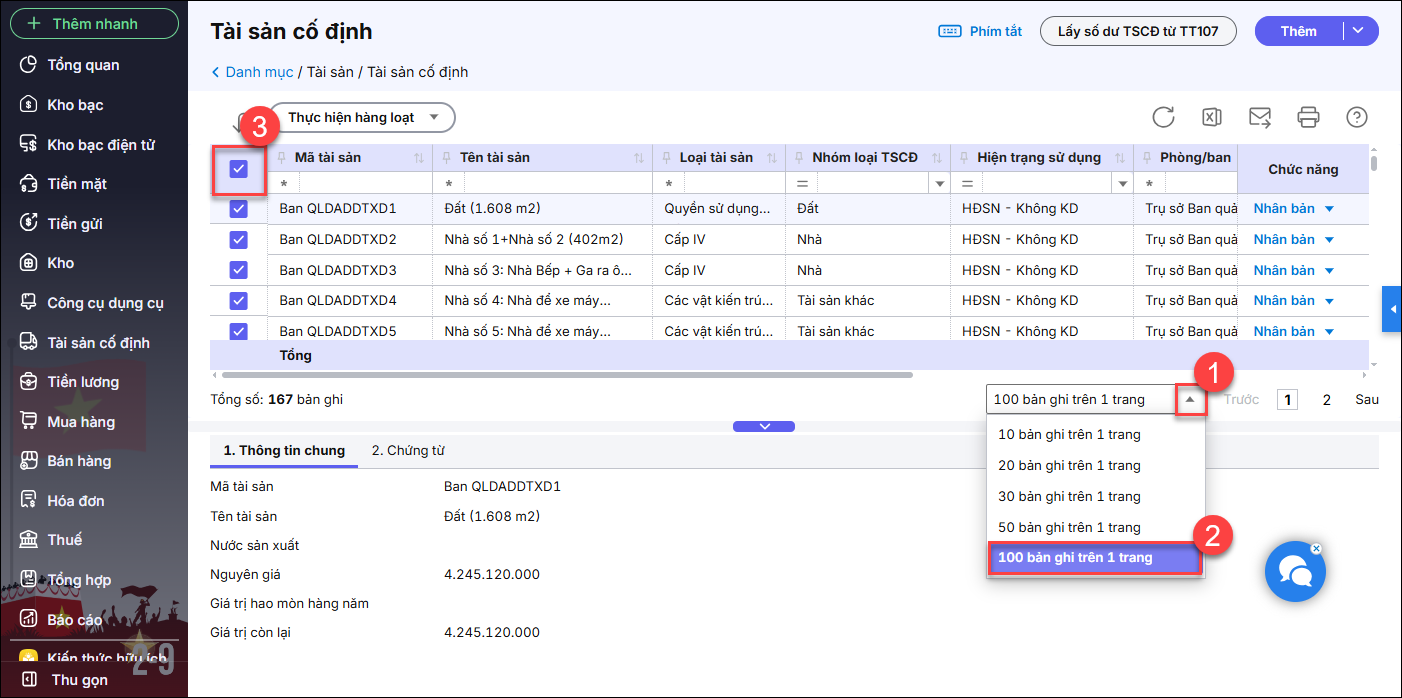1402x698 pixels.
Task: Open the Thực hiện hàng loạt dropdown
Action: [362, 117]
